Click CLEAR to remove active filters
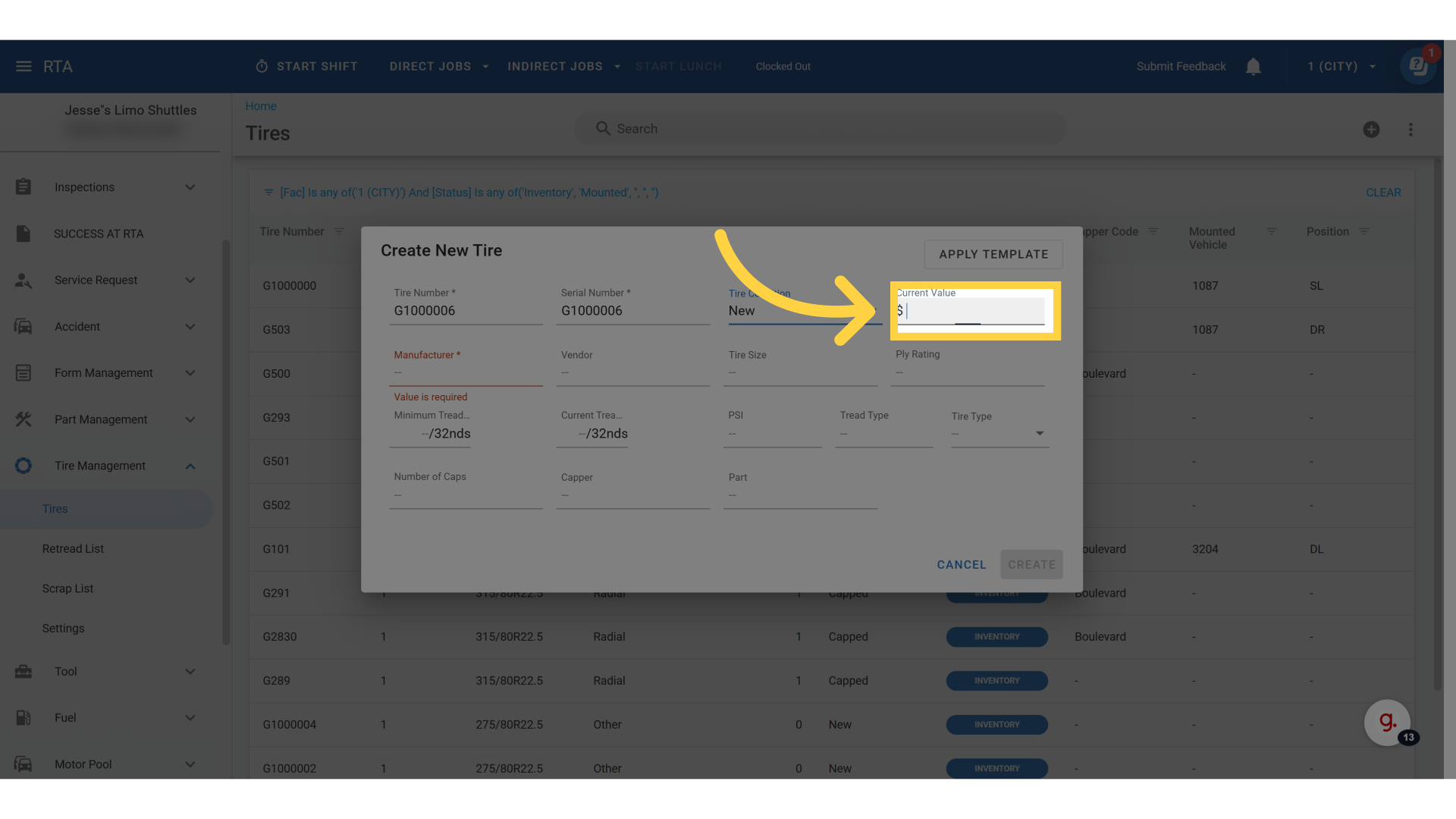The height and width of the screenshot is (819, 1456). click(1383, 192)
